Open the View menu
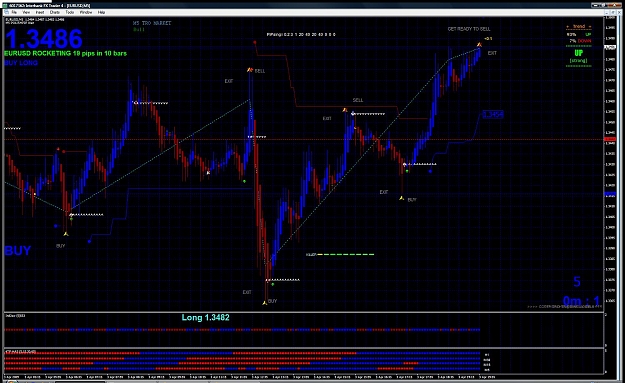 point(26,12)
